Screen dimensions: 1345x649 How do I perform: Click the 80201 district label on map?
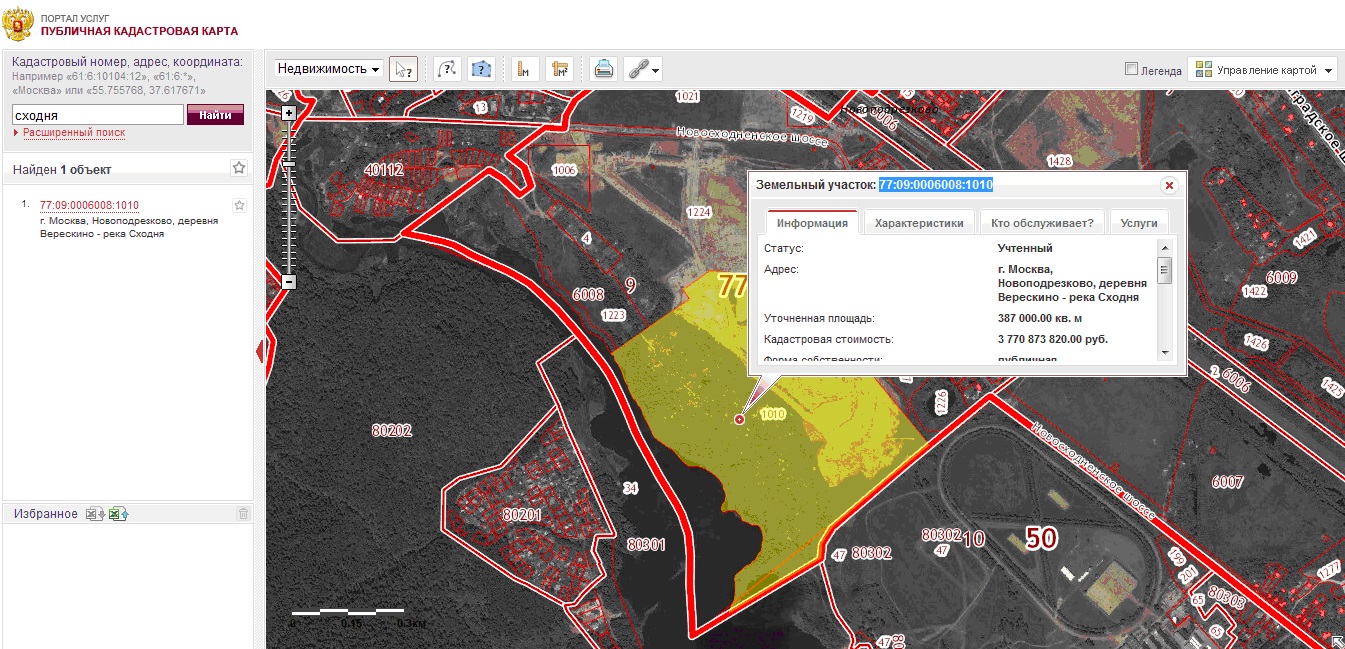(522, 514)
